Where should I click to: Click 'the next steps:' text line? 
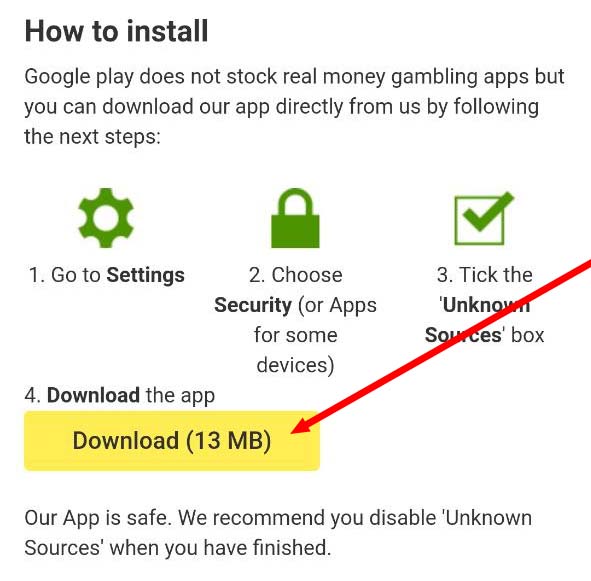pyautogui.click(x=92, y=136)
